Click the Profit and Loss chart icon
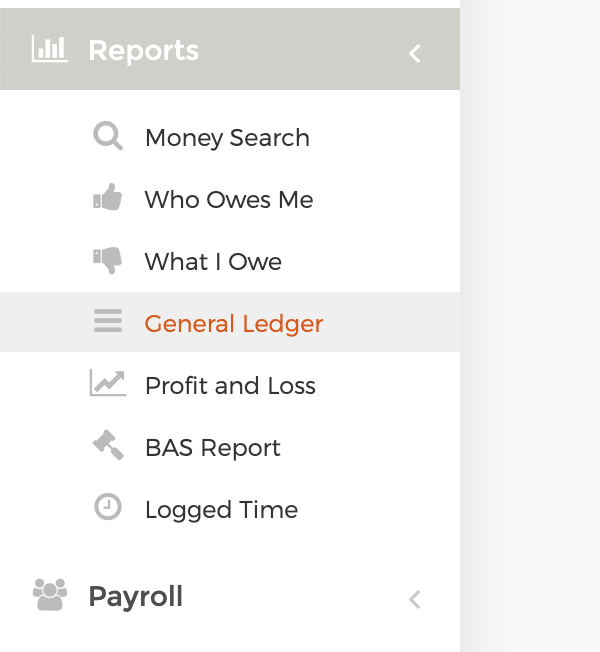 click(108, 383)
